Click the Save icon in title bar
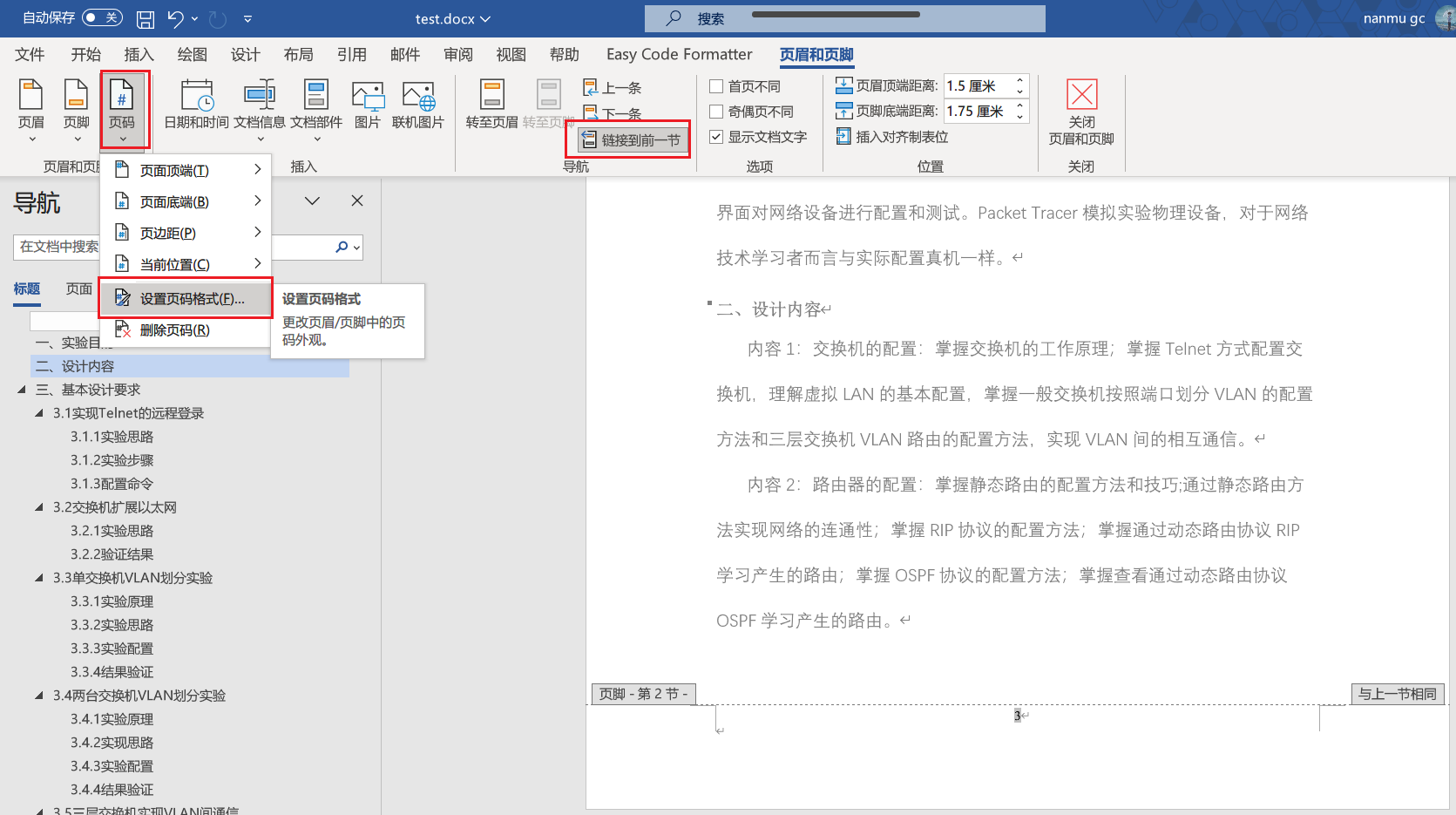The image size is (1456, 815). coord(146,18)
